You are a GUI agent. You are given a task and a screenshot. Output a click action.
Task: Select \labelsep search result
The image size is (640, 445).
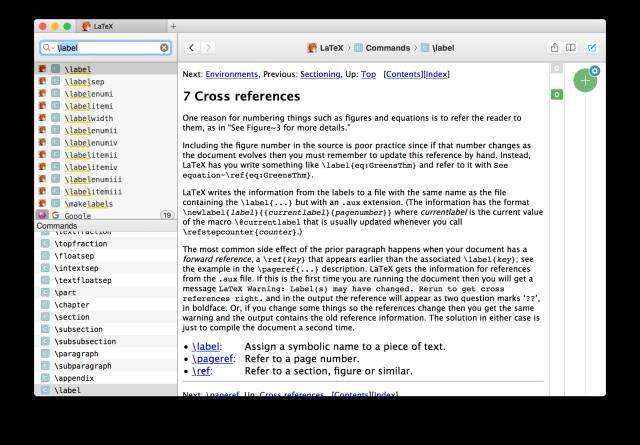(106, 81)
